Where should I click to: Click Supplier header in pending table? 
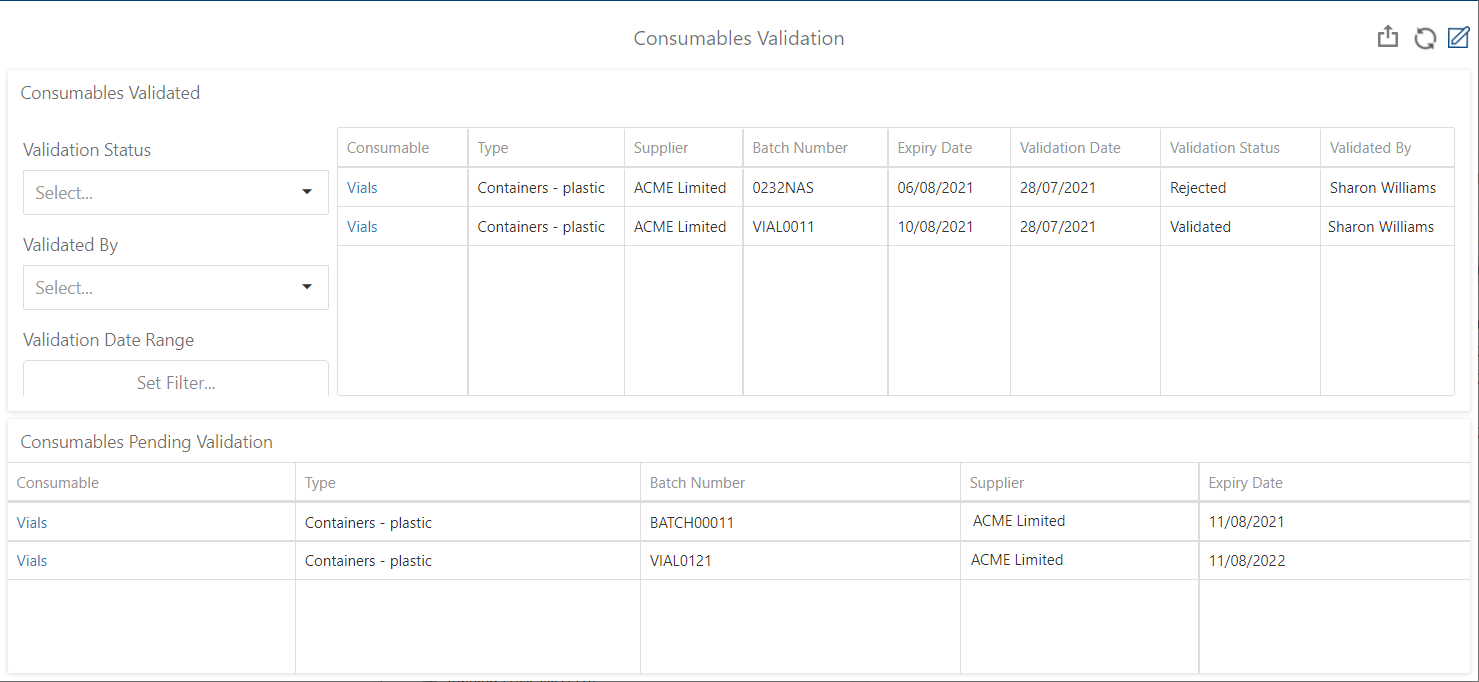997,482
